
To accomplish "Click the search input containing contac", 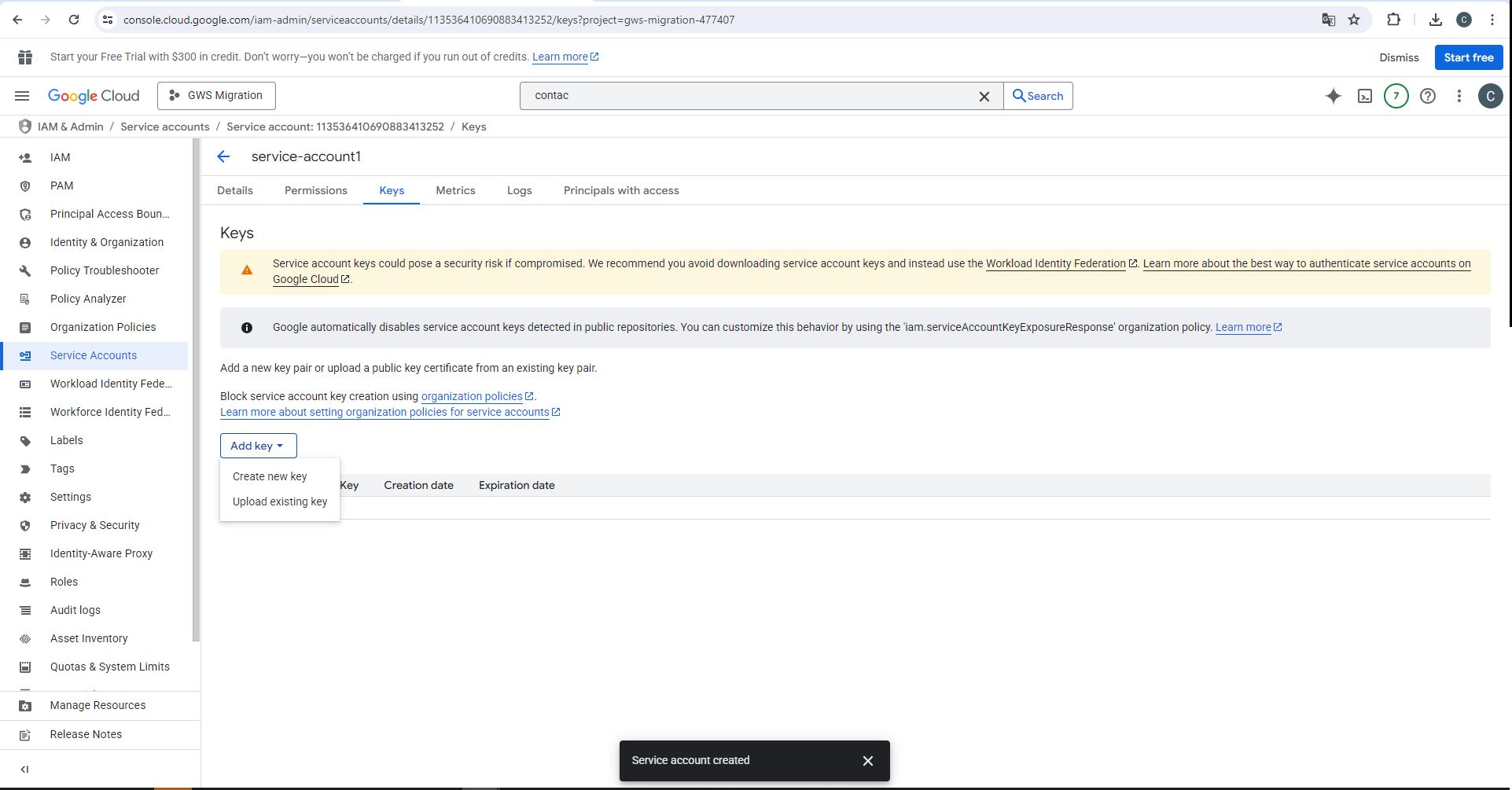I will [747, 96].
